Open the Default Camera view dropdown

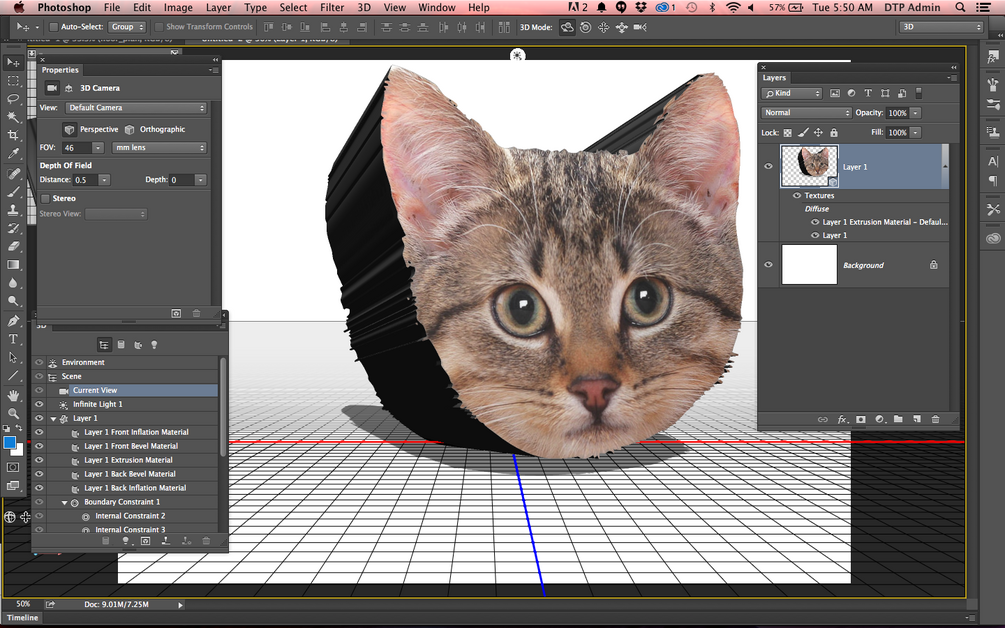pos(136,107)
